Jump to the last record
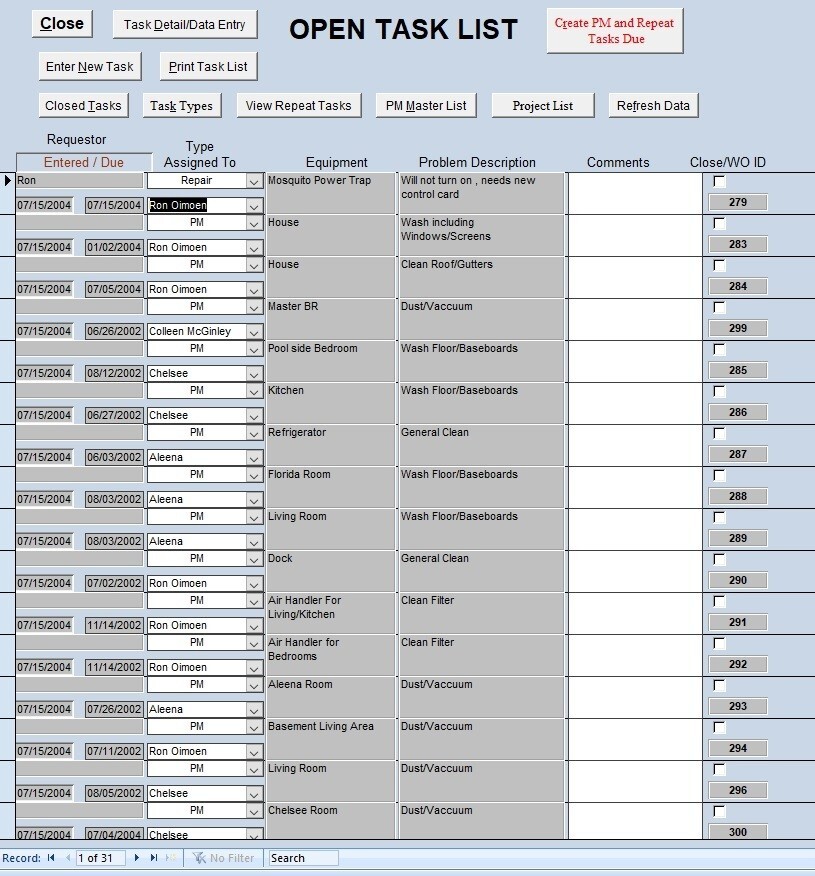Viewport: 815px width, 876px height. [x=152, y=857]
